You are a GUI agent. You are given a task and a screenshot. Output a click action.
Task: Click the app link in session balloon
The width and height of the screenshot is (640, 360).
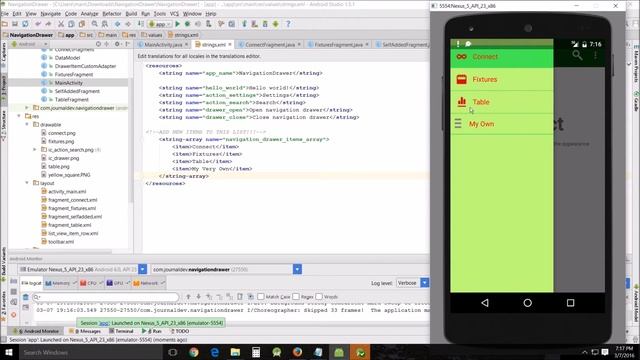point(104,323)
